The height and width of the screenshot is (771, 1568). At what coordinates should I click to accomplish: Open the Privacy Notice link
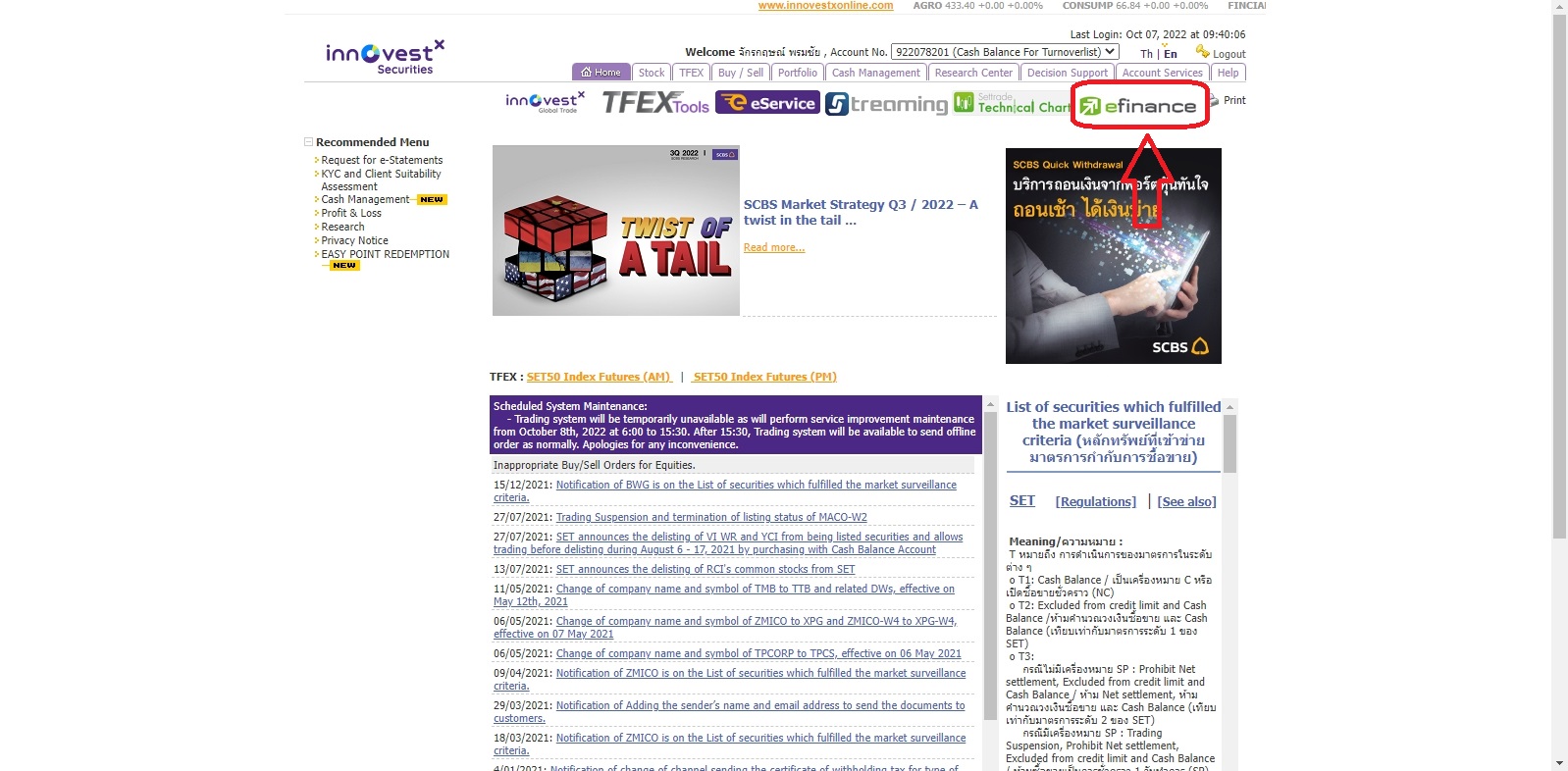(354, 240)
